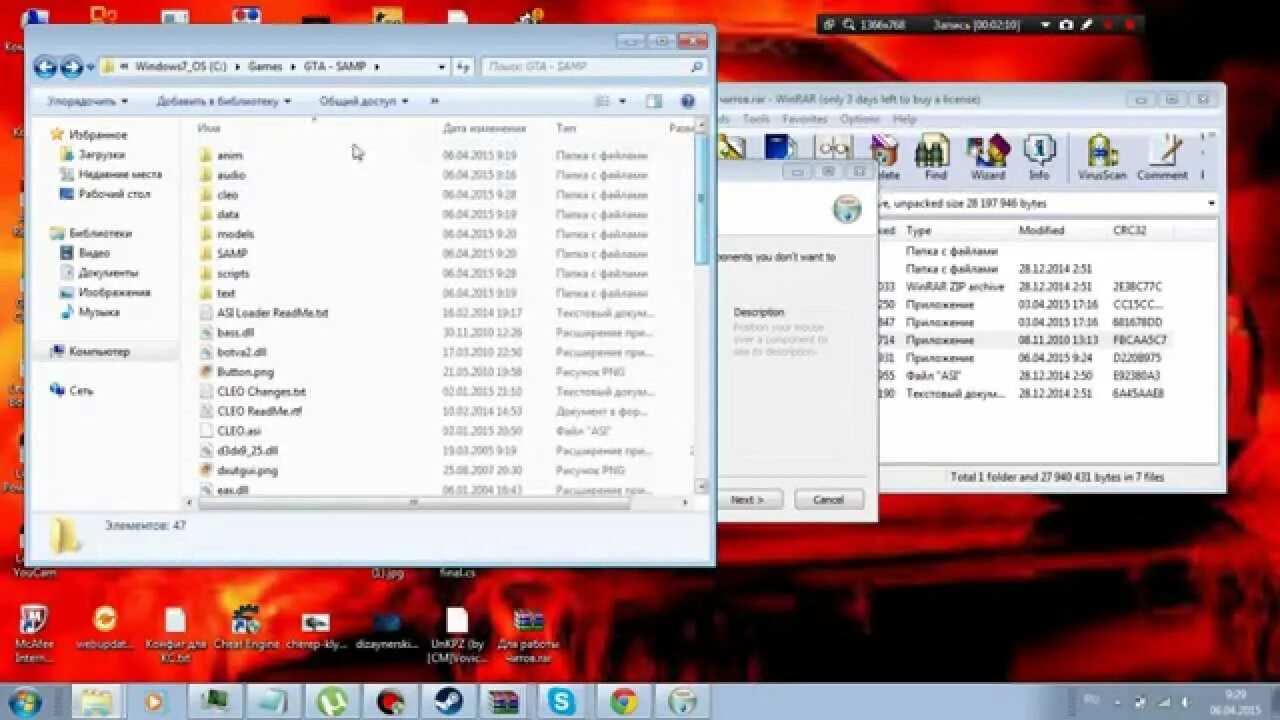1280x720 pixels.
Task: Open Explorer help question mark icon
Action: click(x=687, y=101)
